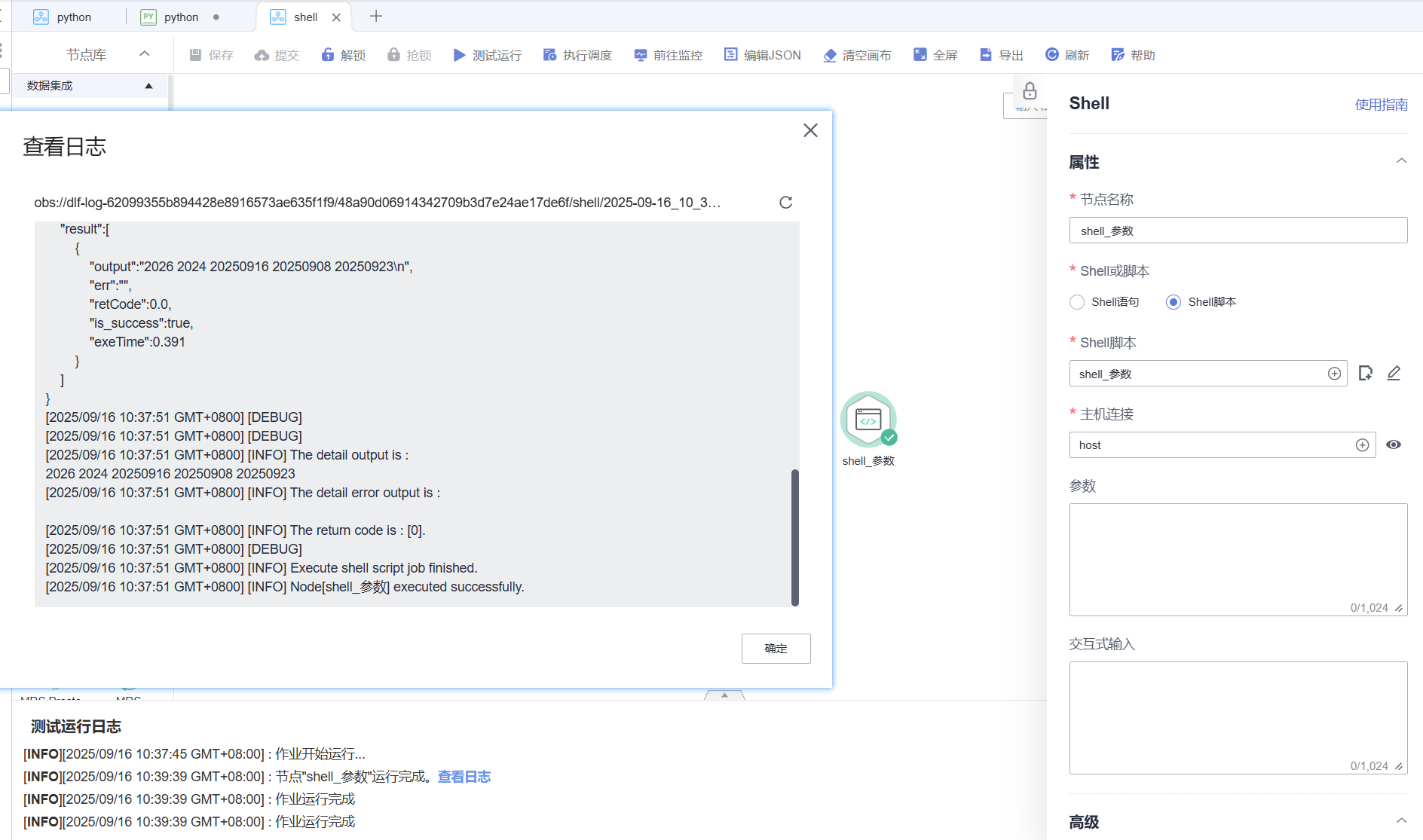Screen dimensions: 1423x840
Task: Click the add icon in 主机连接 field
Action: click(x=1363, y=445)
